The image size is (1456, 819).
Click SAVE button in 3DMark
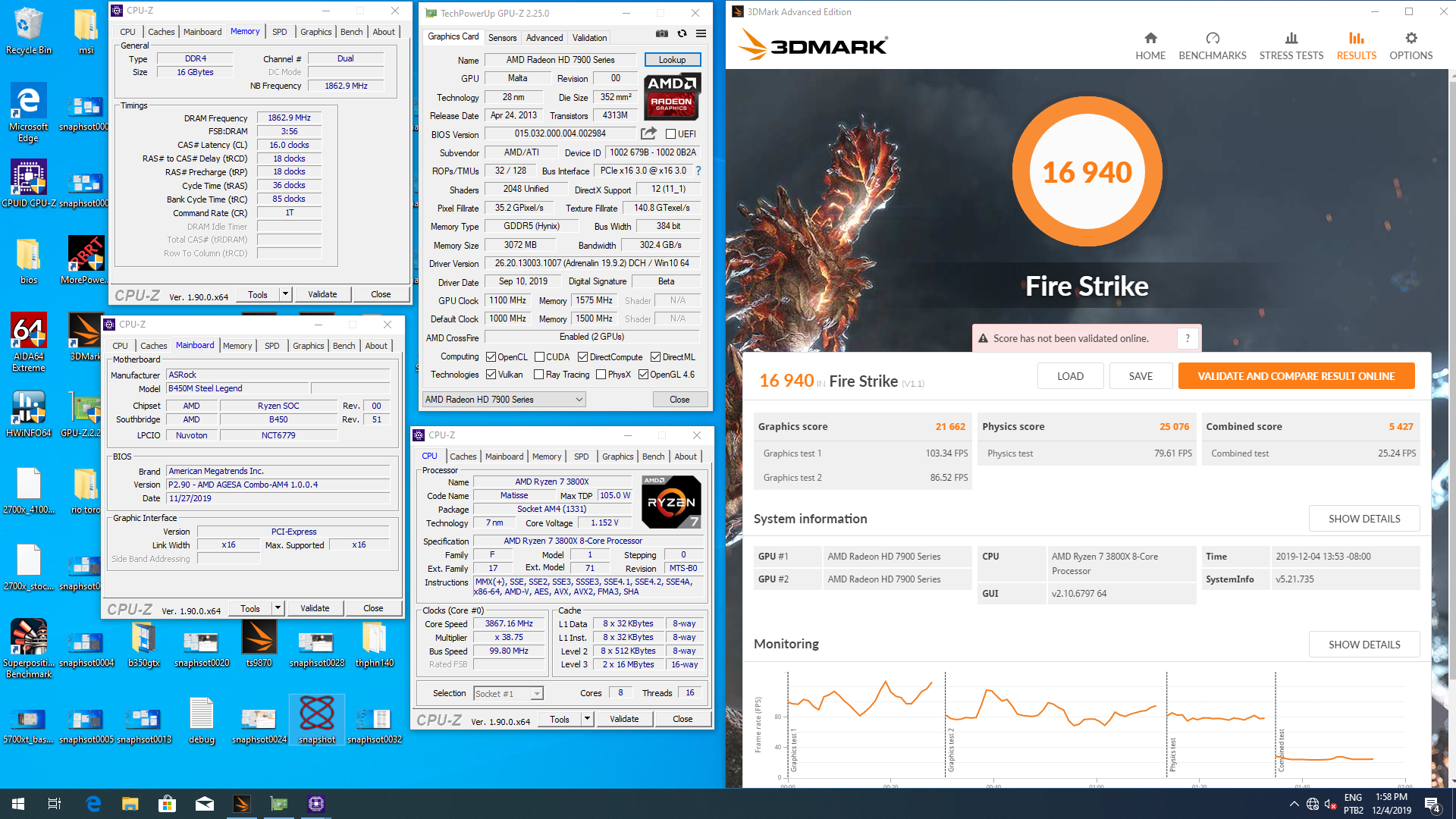tap(1141, 376)
